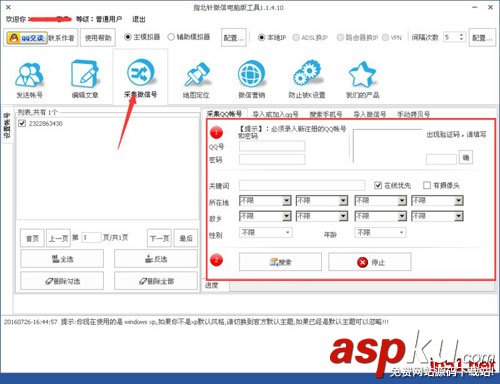This screenshot has height=384, width=500.
Task: Open the 地图定位 map pin tool
Action: tap(196, 80)
